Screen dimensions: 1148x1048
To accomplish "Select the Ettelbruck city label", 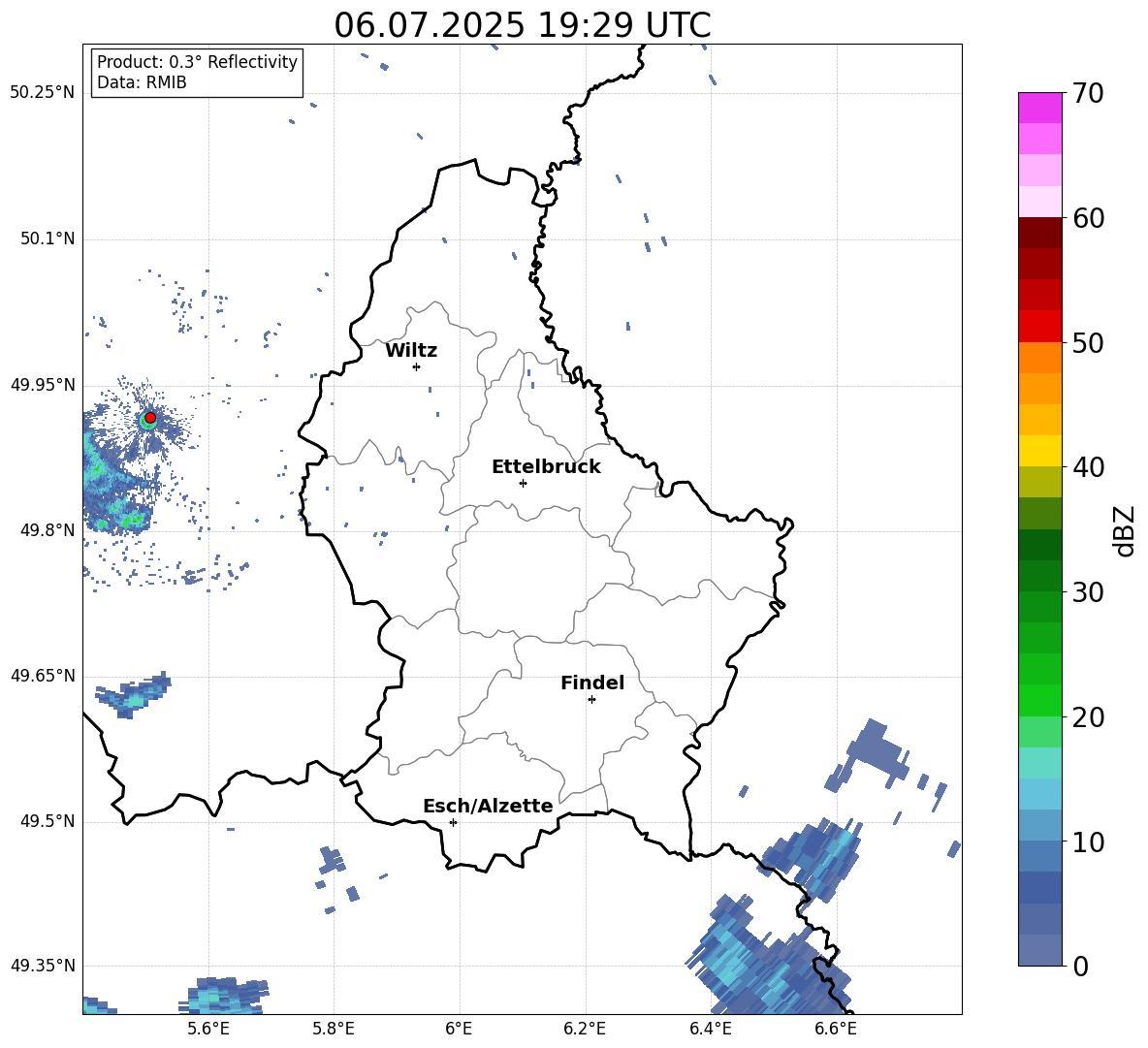I will point(546,467).
